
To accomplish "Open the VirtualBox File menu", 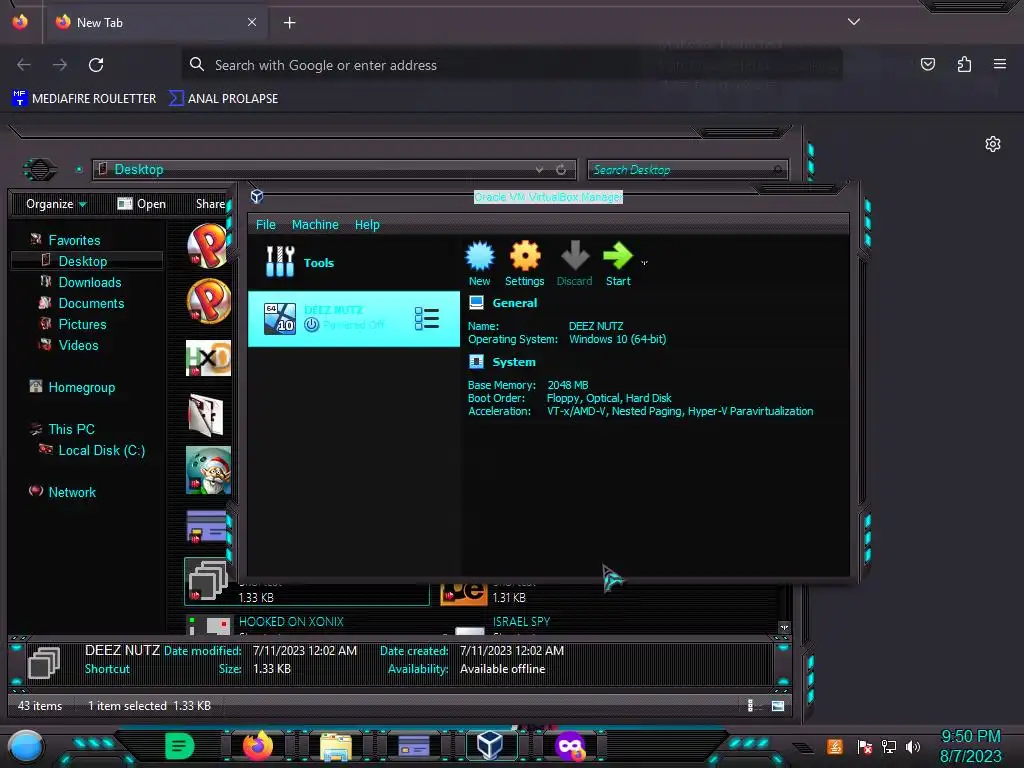I will 265,225.
